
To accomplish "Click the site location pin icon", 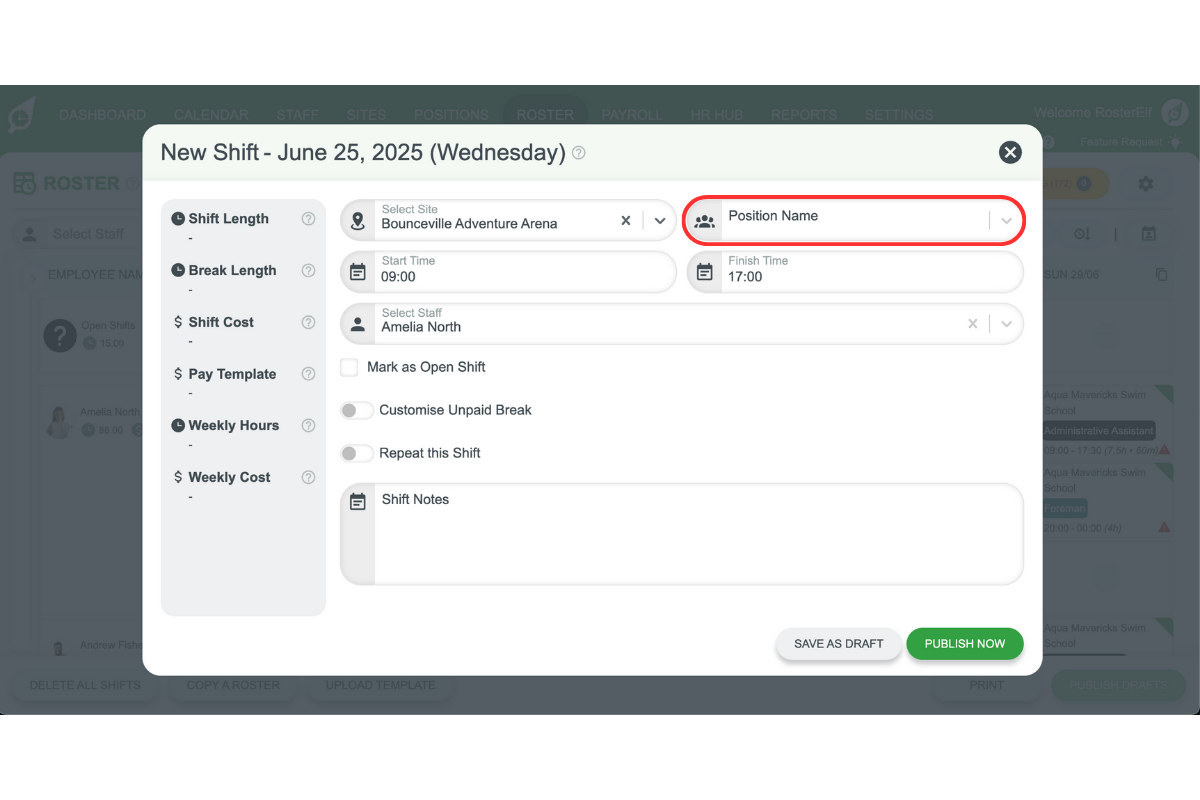I will click(357, 220).
